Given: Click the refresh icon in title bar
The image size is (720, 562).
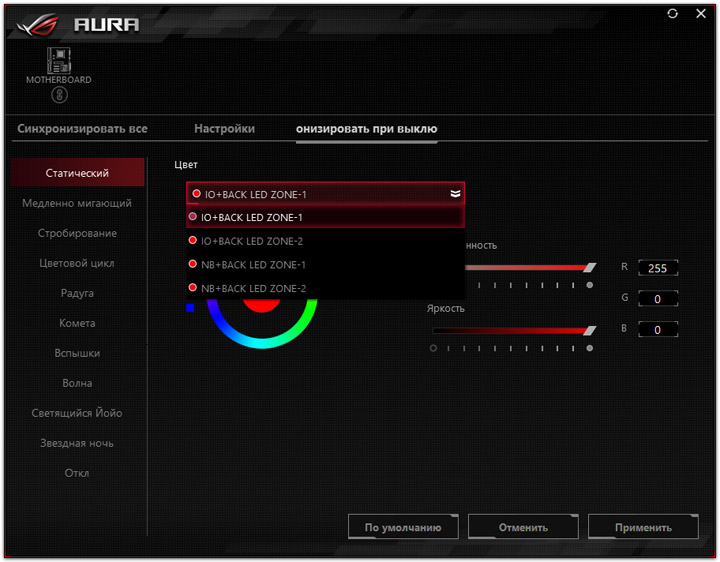Looking at the screenshot, I should click(x=672, y=14).
